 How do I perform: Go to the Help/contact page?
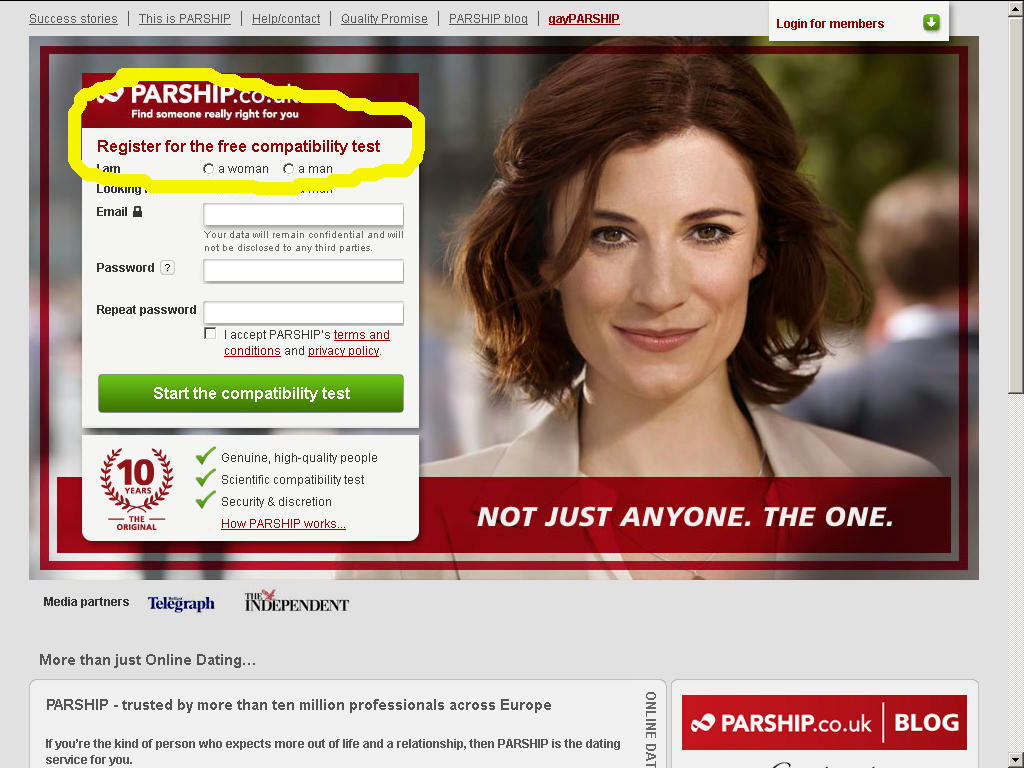tap(286, 19)
